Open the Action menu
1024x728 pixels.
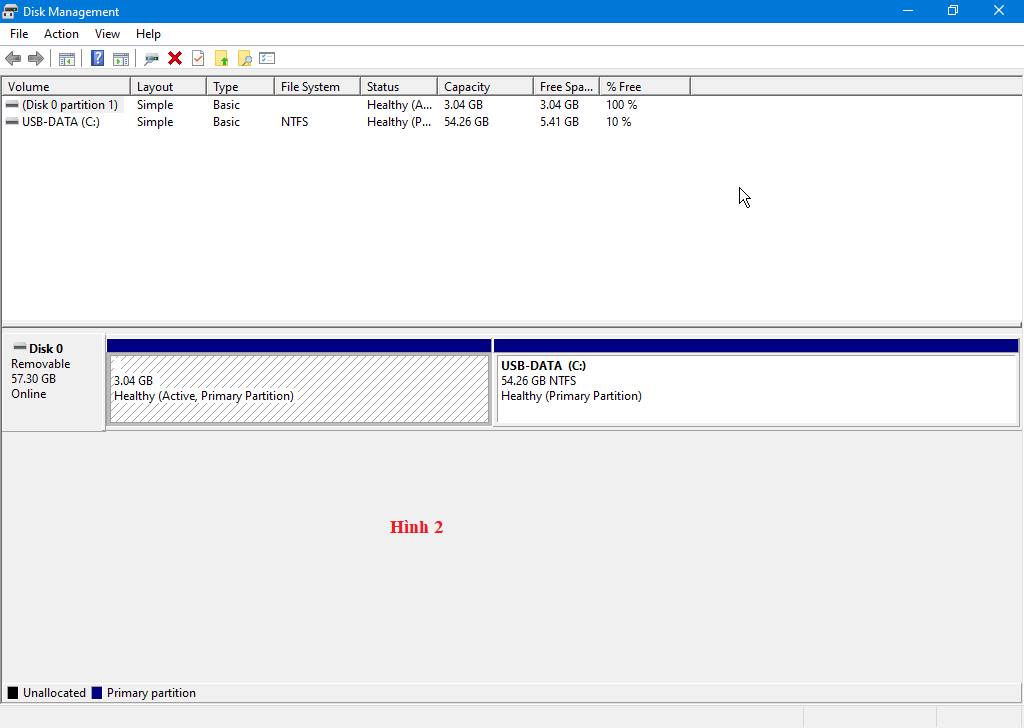(61, 34)
